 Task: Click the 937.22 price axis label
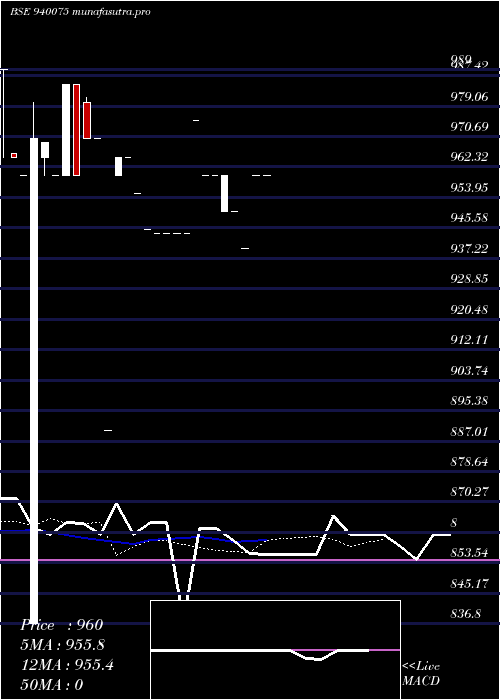click(469, 249)
